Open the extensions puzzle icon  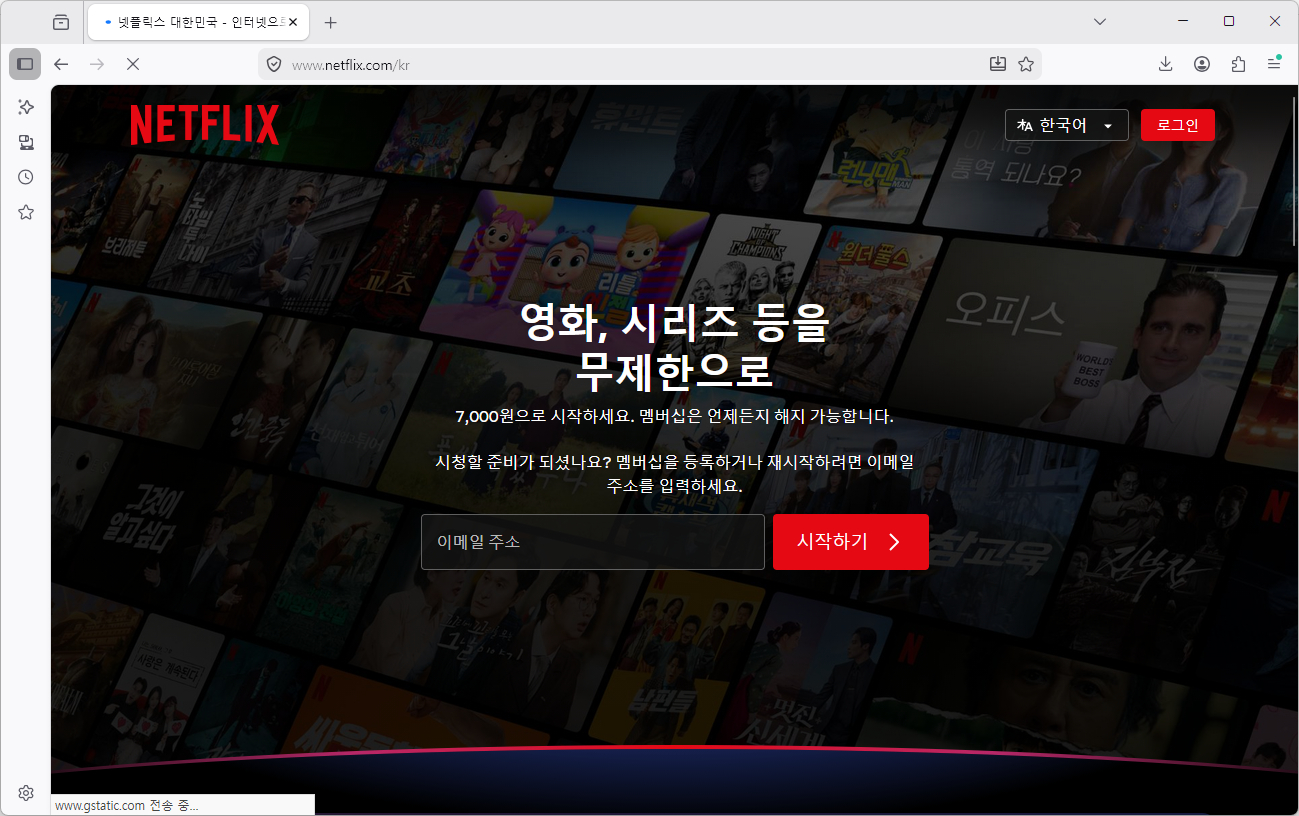pos(1238,64)
